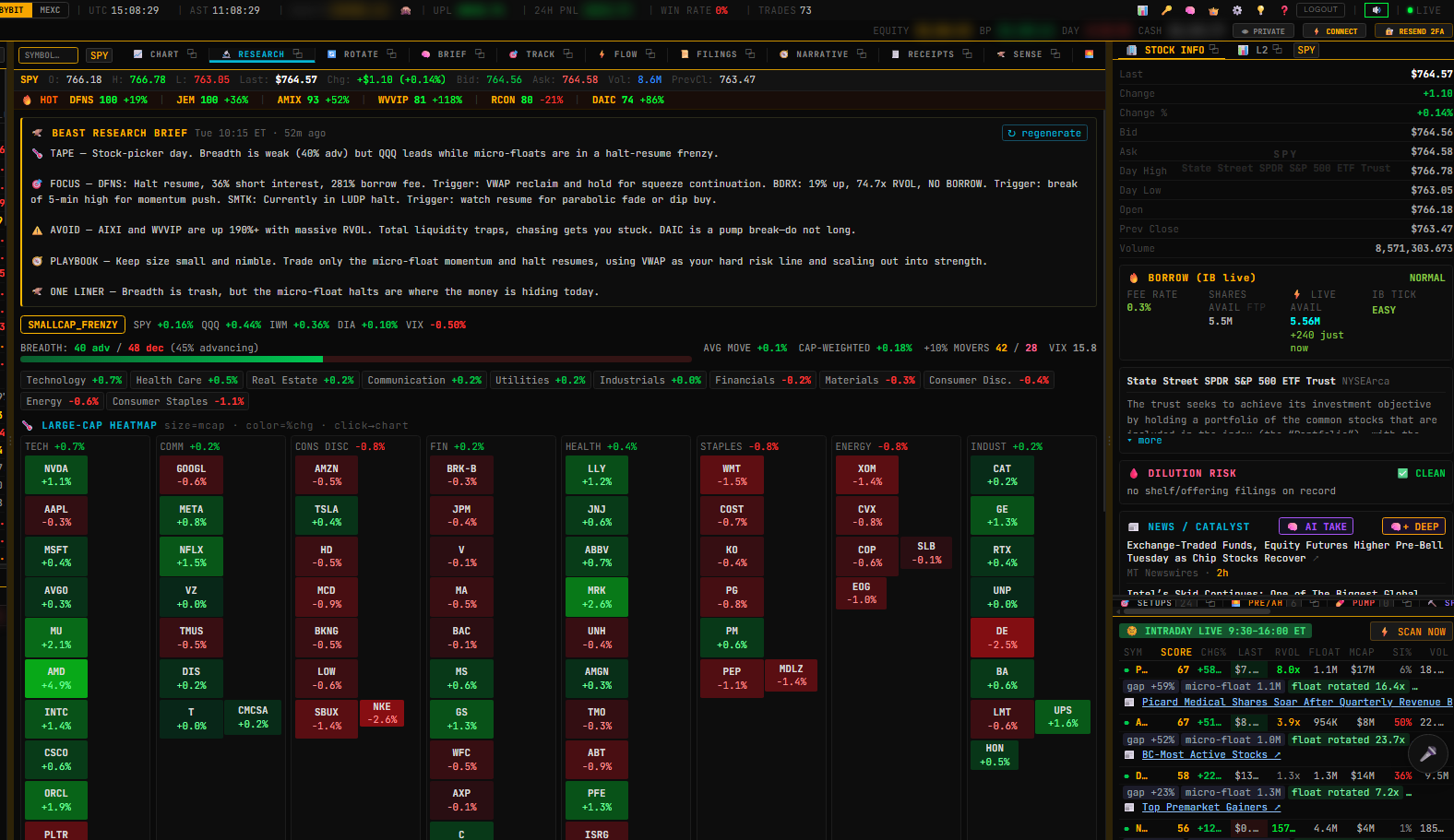
Task: Open the Exchange-Traded Funds news headline
Action: (x=1284, y=551)
